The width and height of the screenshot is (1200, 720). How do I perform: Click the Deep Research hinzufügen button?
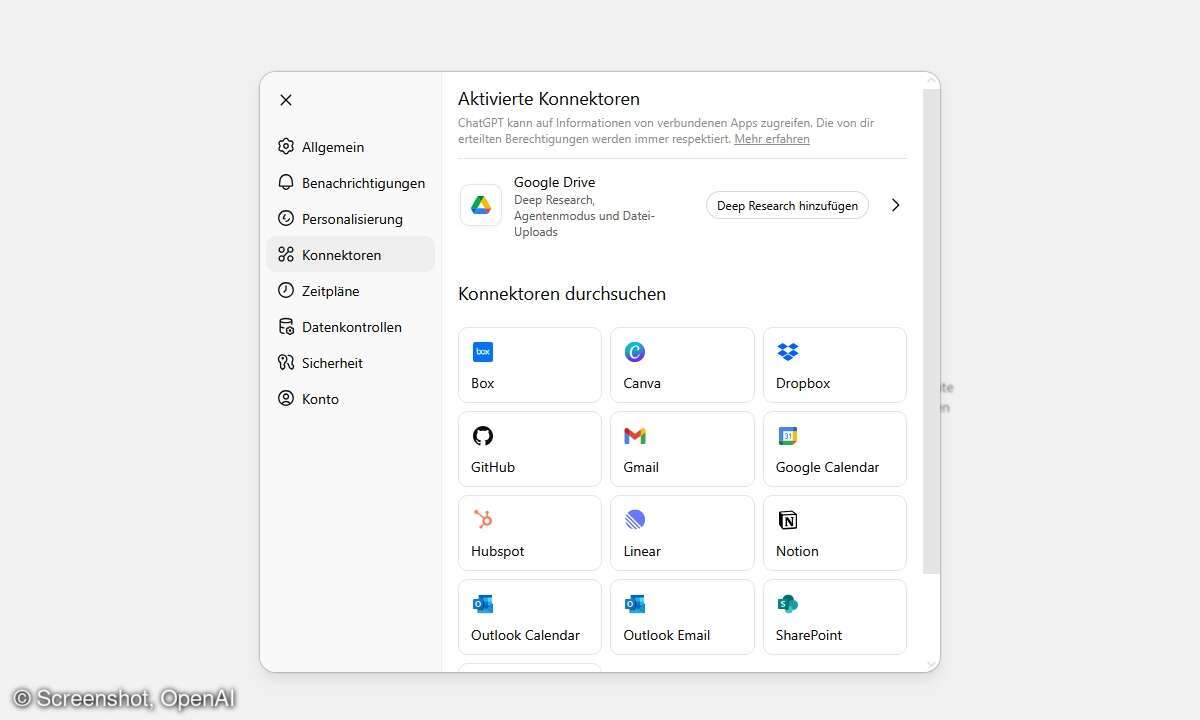pyautogui.click(x=787, y=205)
